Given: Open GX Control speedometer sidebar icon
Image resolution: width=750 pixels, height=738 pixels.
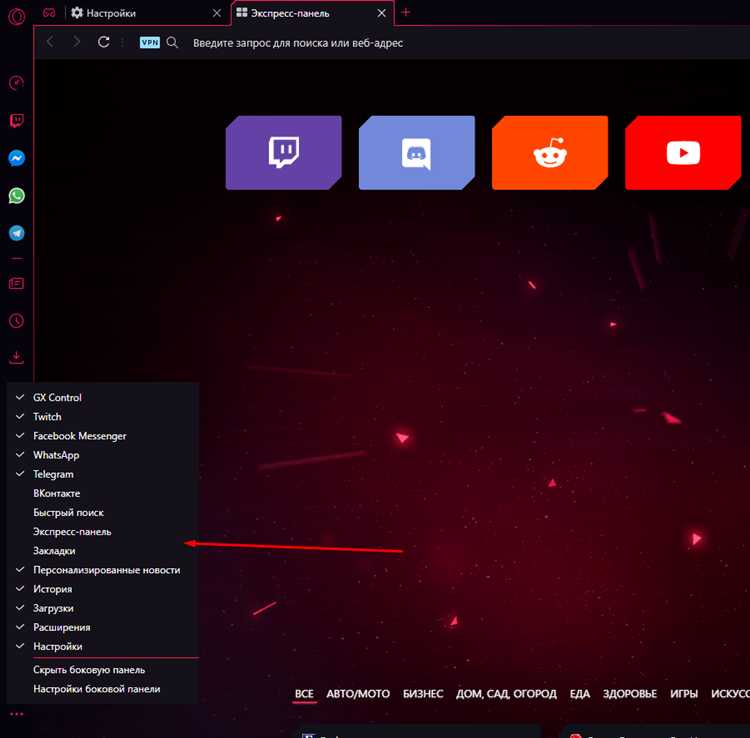Looking at the screenshot, I should [x=16, y=83].
